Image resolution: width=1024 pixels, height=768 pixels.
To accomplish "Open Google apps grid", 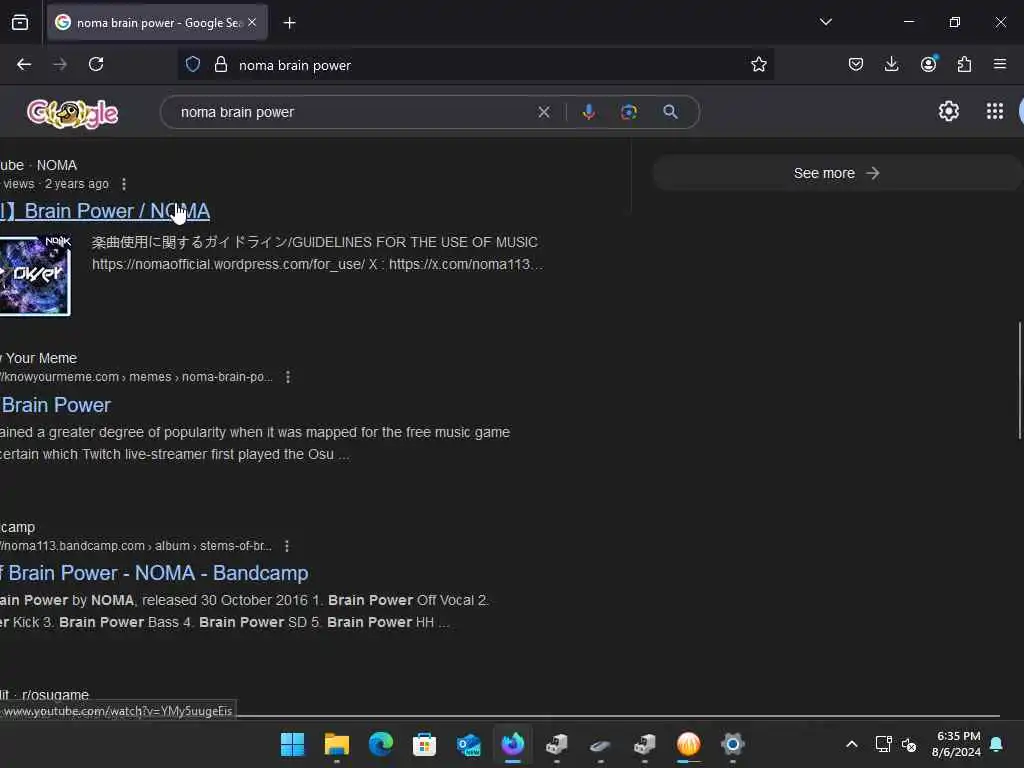I will tap(995, 111).
